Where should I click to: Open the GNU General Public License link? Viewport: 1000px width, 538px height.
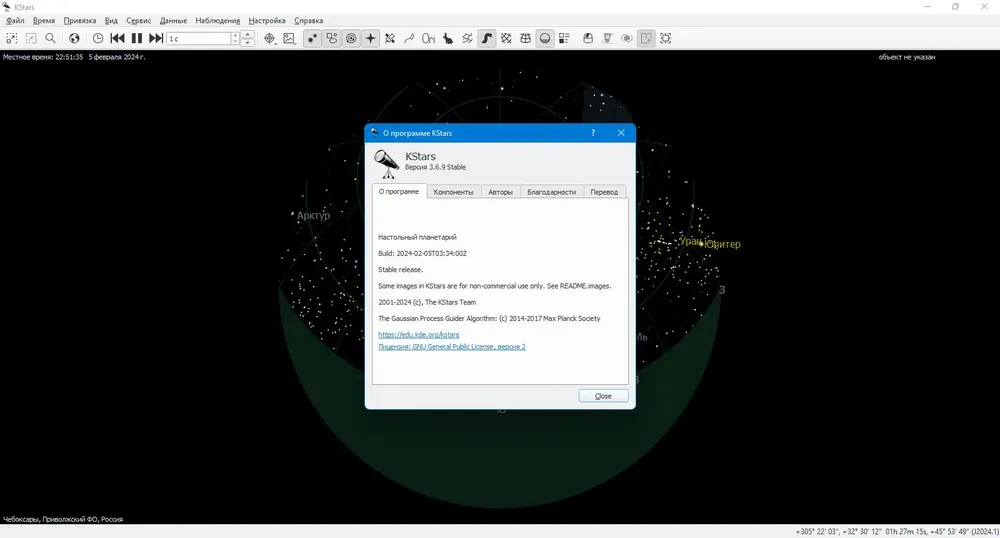[x=452, y=347]
